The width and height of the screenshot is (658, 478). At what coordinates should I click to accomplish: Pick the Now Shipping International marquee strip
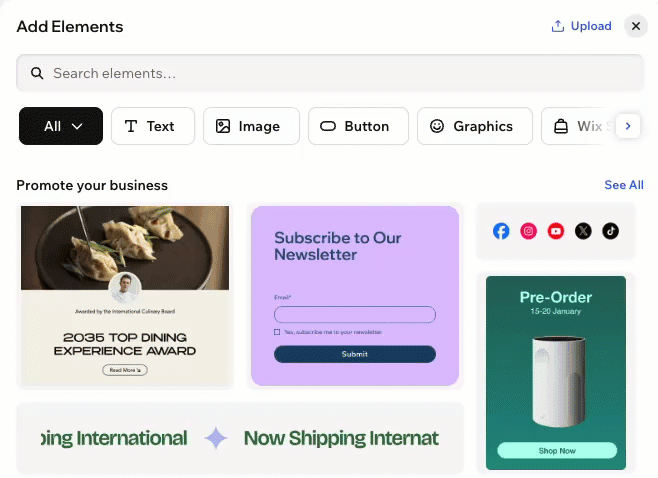pyautogui.click(x=240, y=438)
